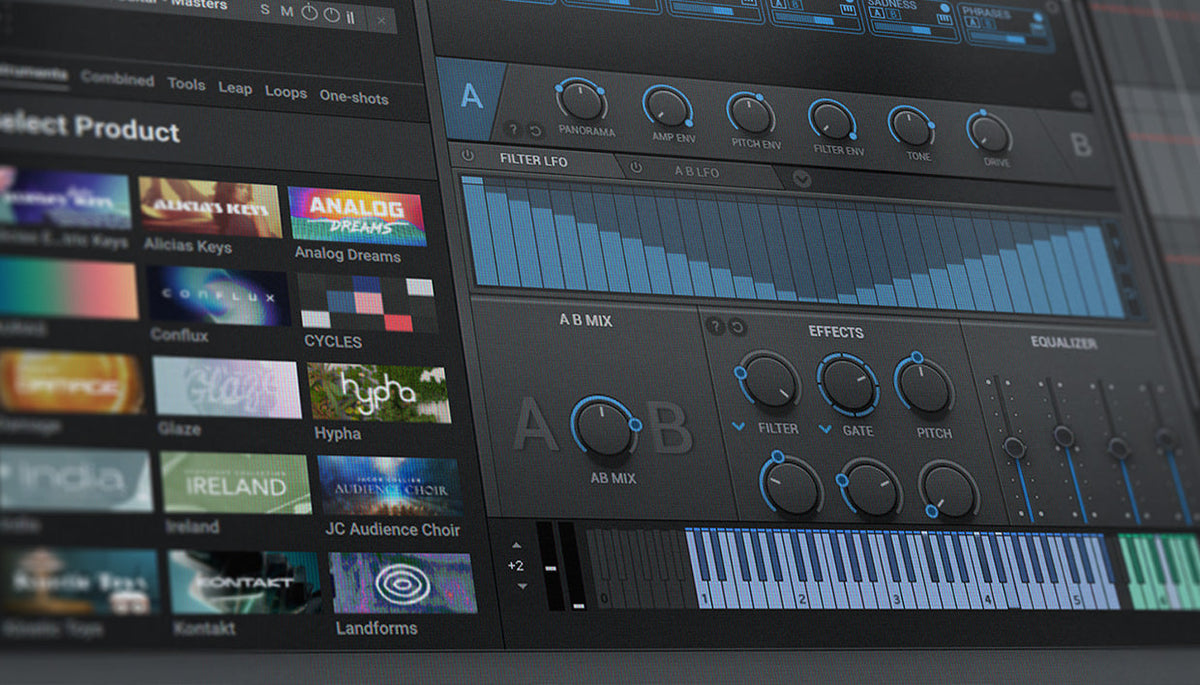Click the Solo S icon in the header
The width and height of the screenshot is (1200, 685).
[265, 11]
